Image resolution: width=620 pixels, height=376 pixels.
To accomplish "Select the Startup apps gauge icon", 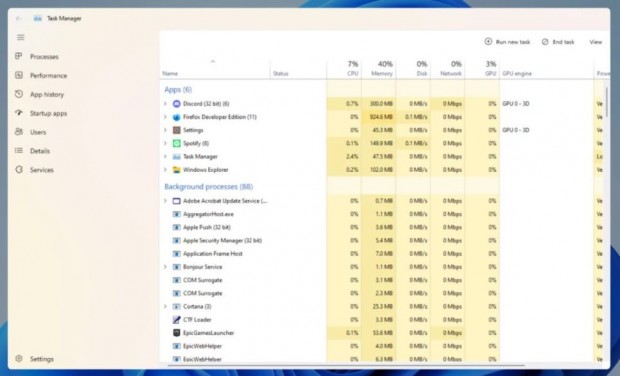I will (19, 113).
